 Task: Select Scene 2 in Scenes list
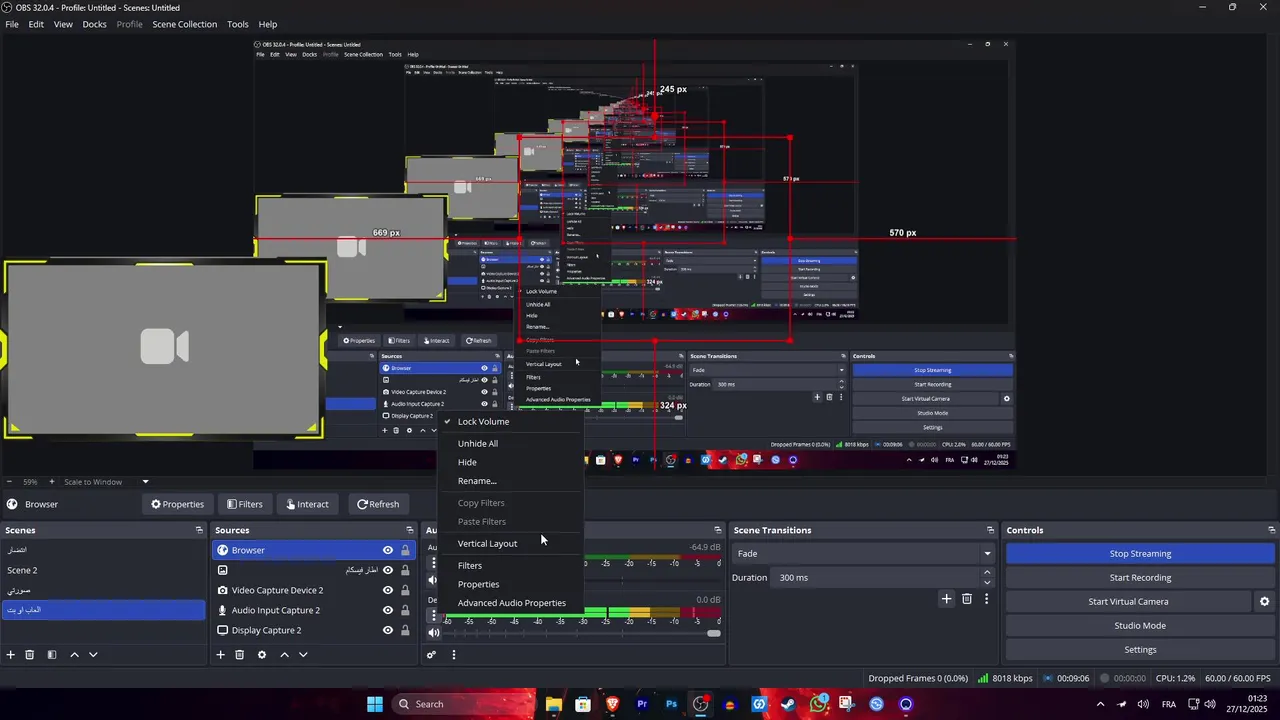pos(103,570)
